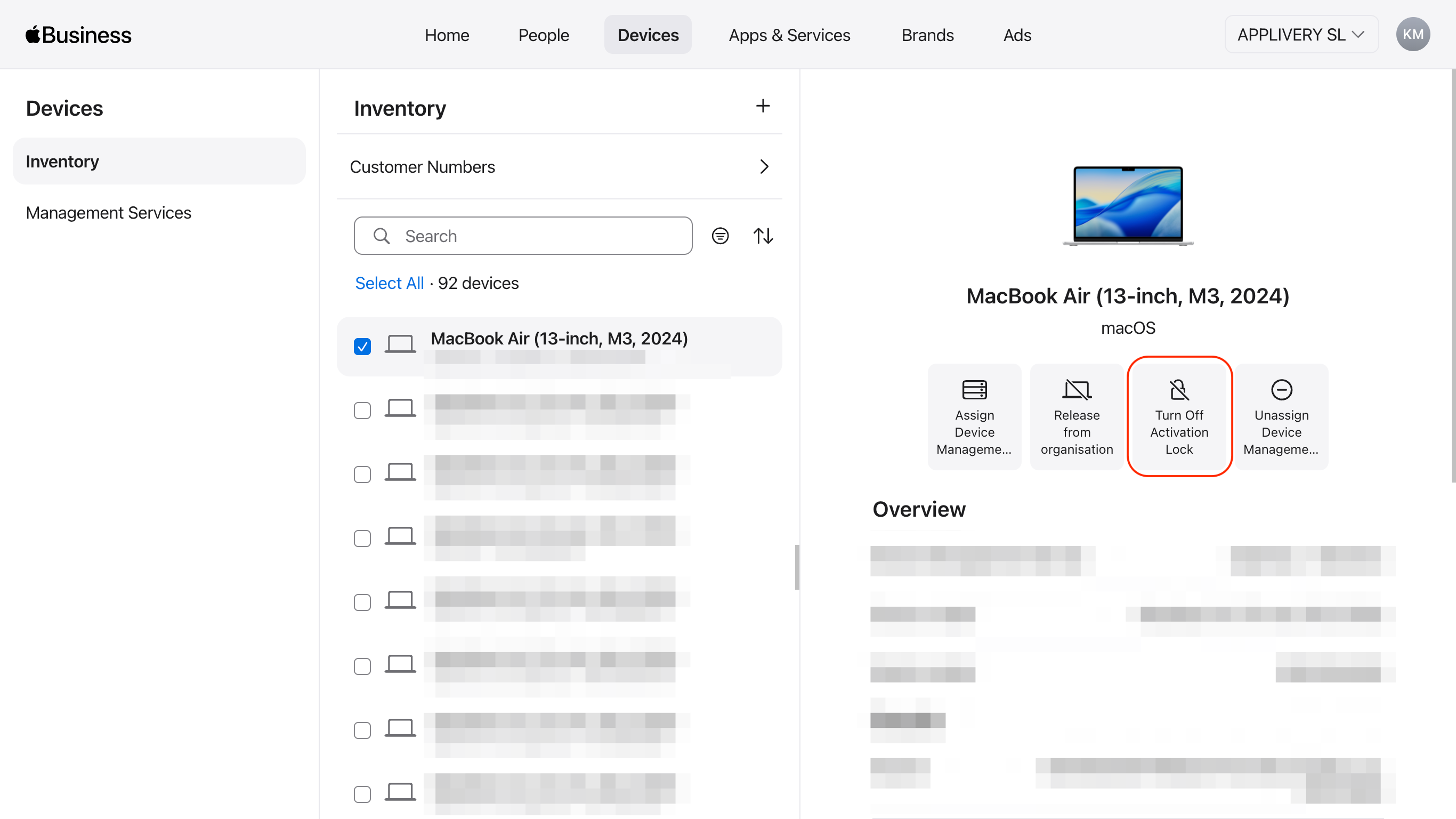Open the KM account avatar menu

1412,35
